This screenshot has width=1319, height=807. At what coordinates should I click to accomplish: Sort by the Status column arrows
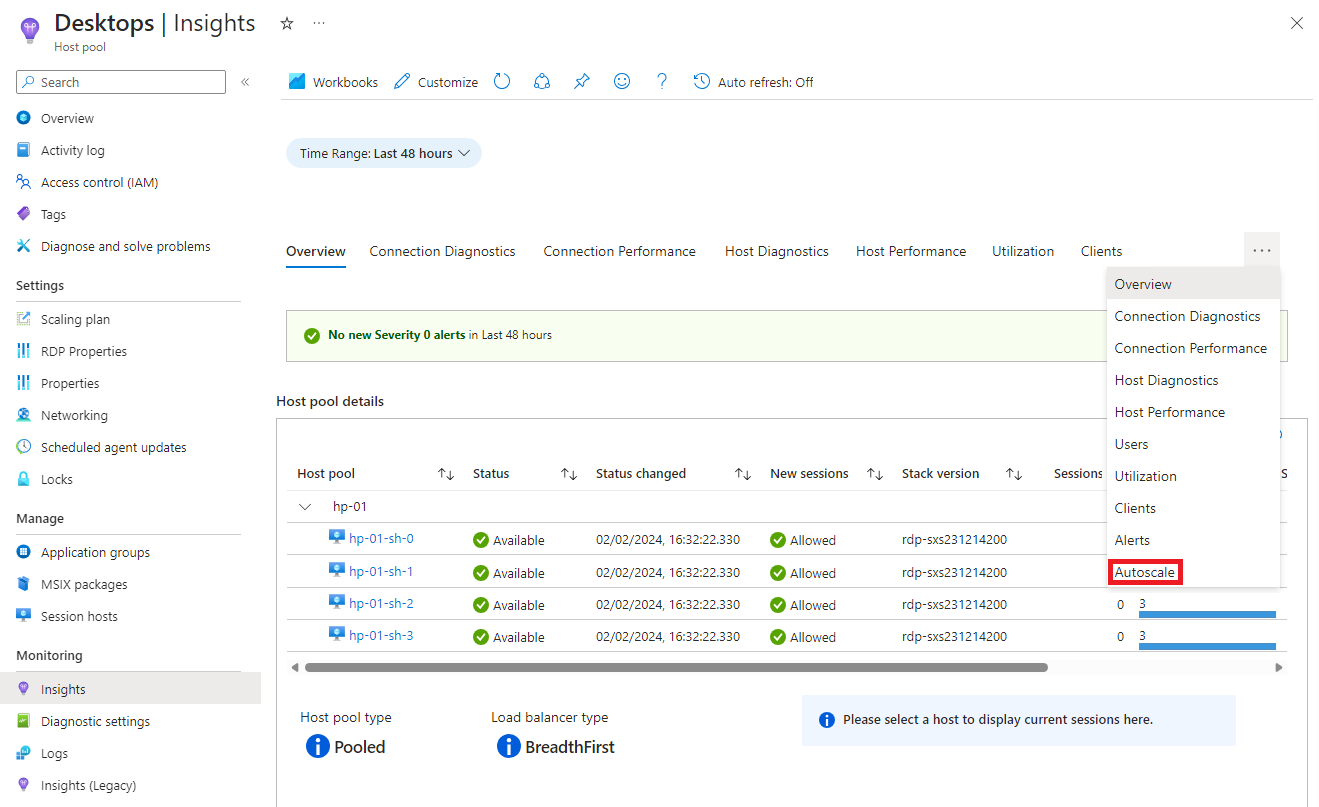point(568,474)
